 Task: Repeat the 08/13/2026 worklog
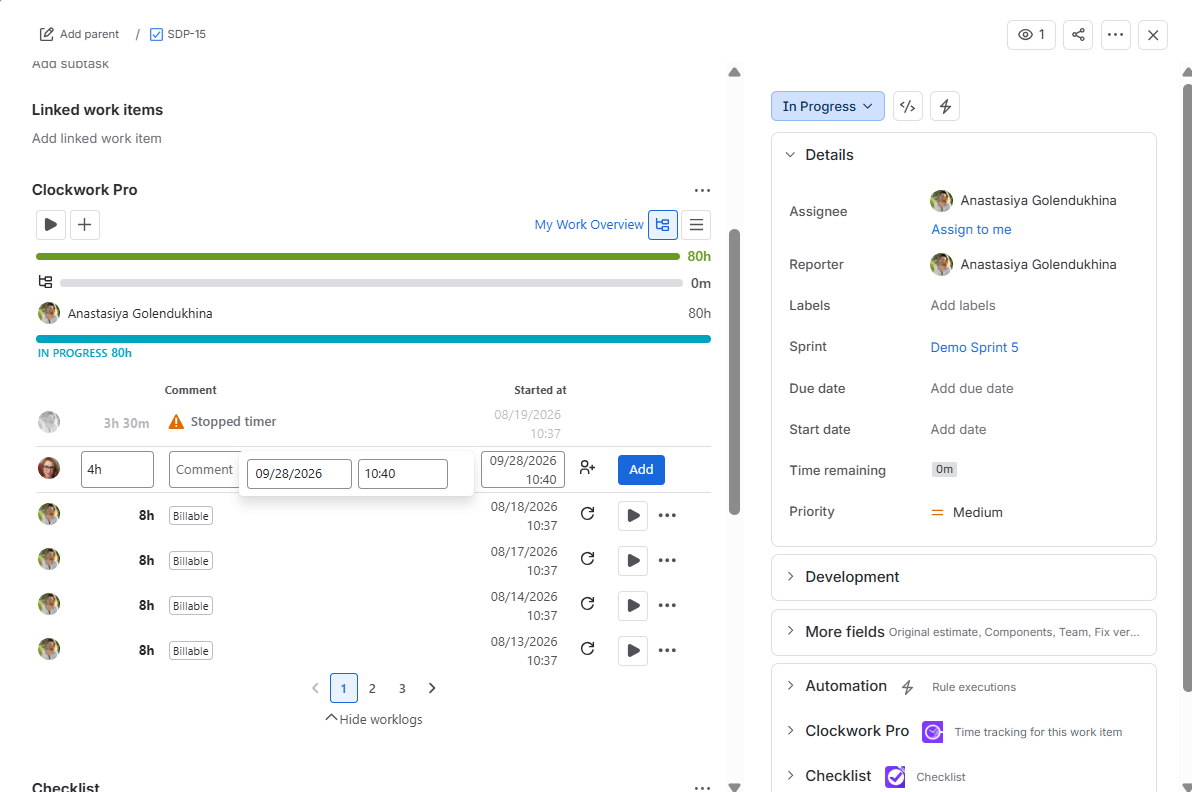(587, 649)
